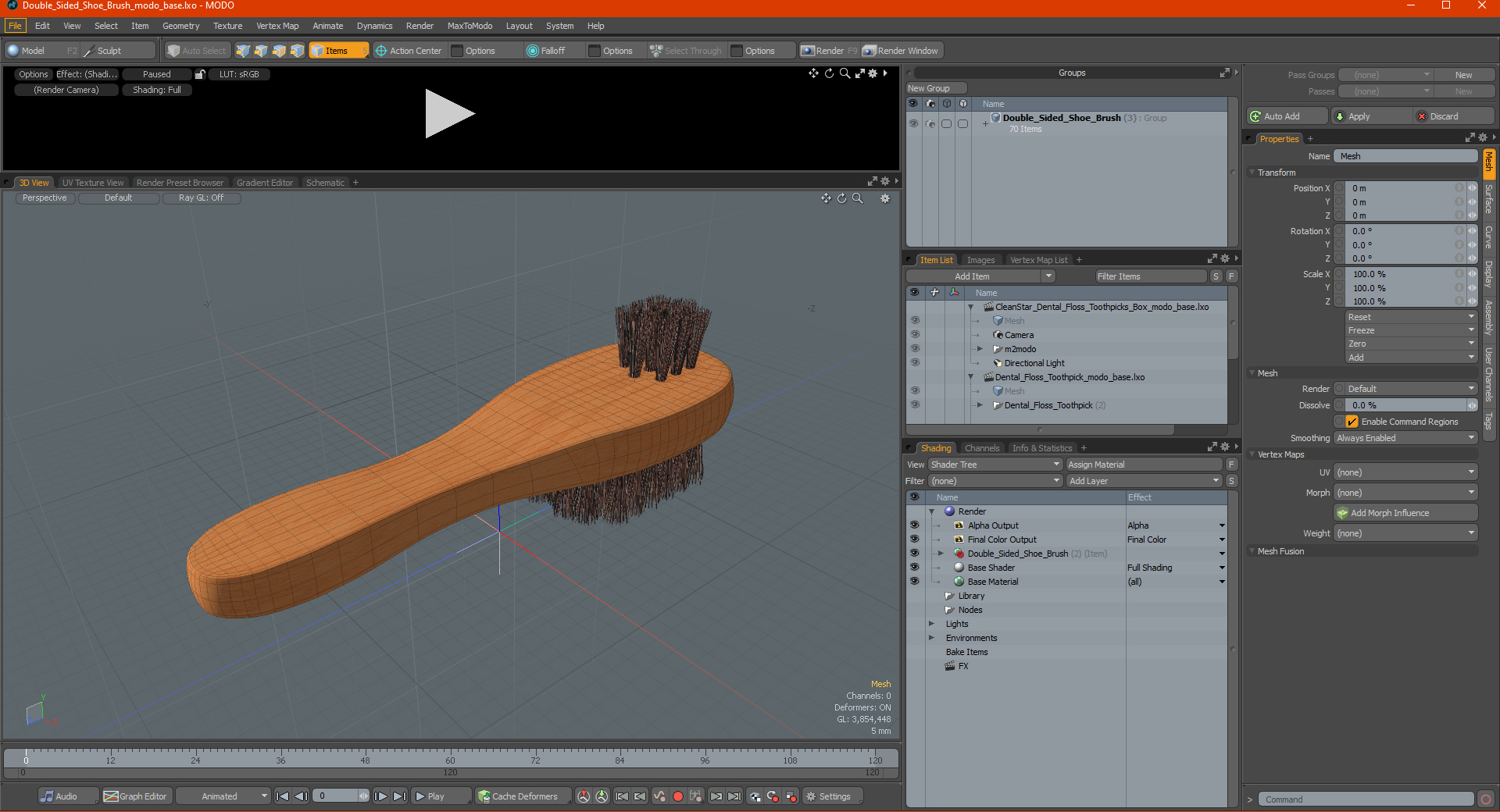Image resolution: width=1500 pixels, height=812 pixels.
Task: Open the Animated dropdown in timeline bar
Action: [223, 796]
